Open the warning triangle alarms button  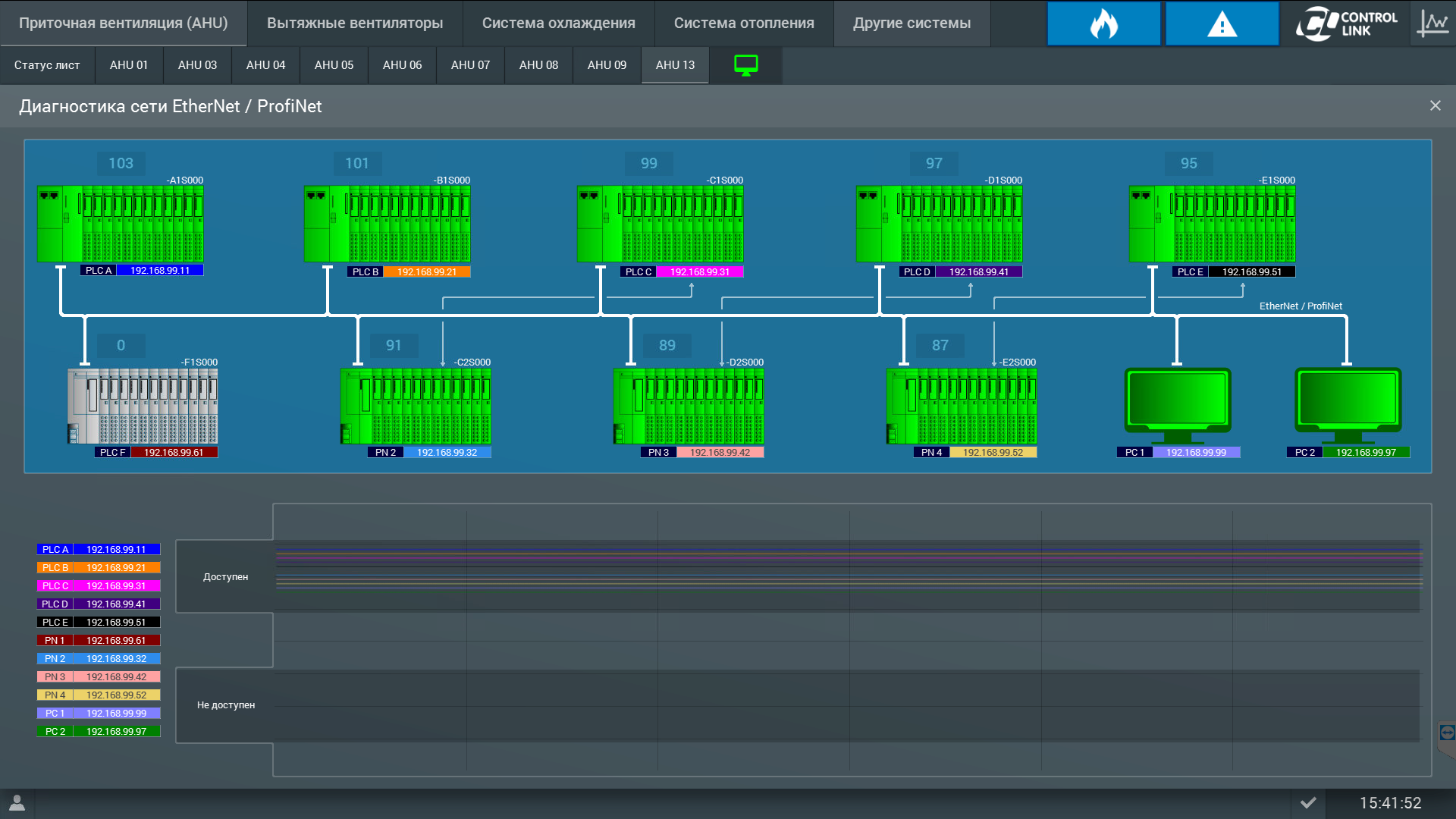1222,24
